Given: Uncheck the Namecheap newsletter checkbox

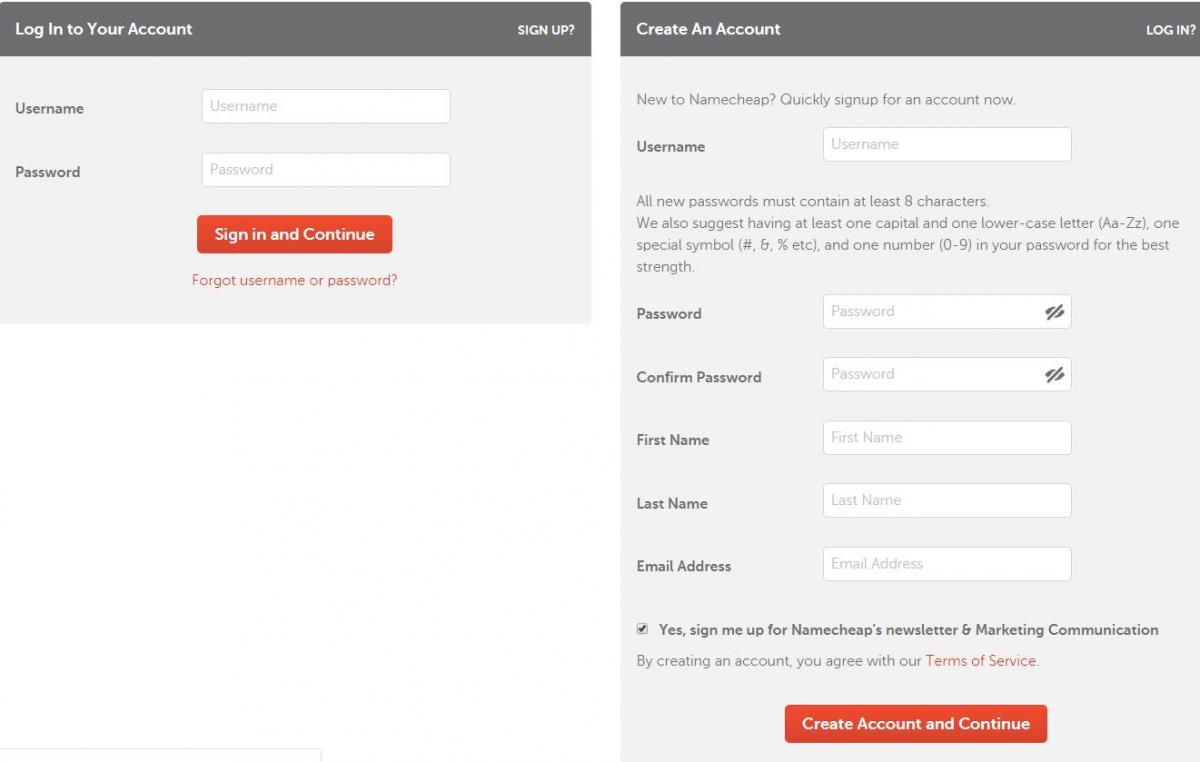Looking at the screenshot, I should pos(642,629).
